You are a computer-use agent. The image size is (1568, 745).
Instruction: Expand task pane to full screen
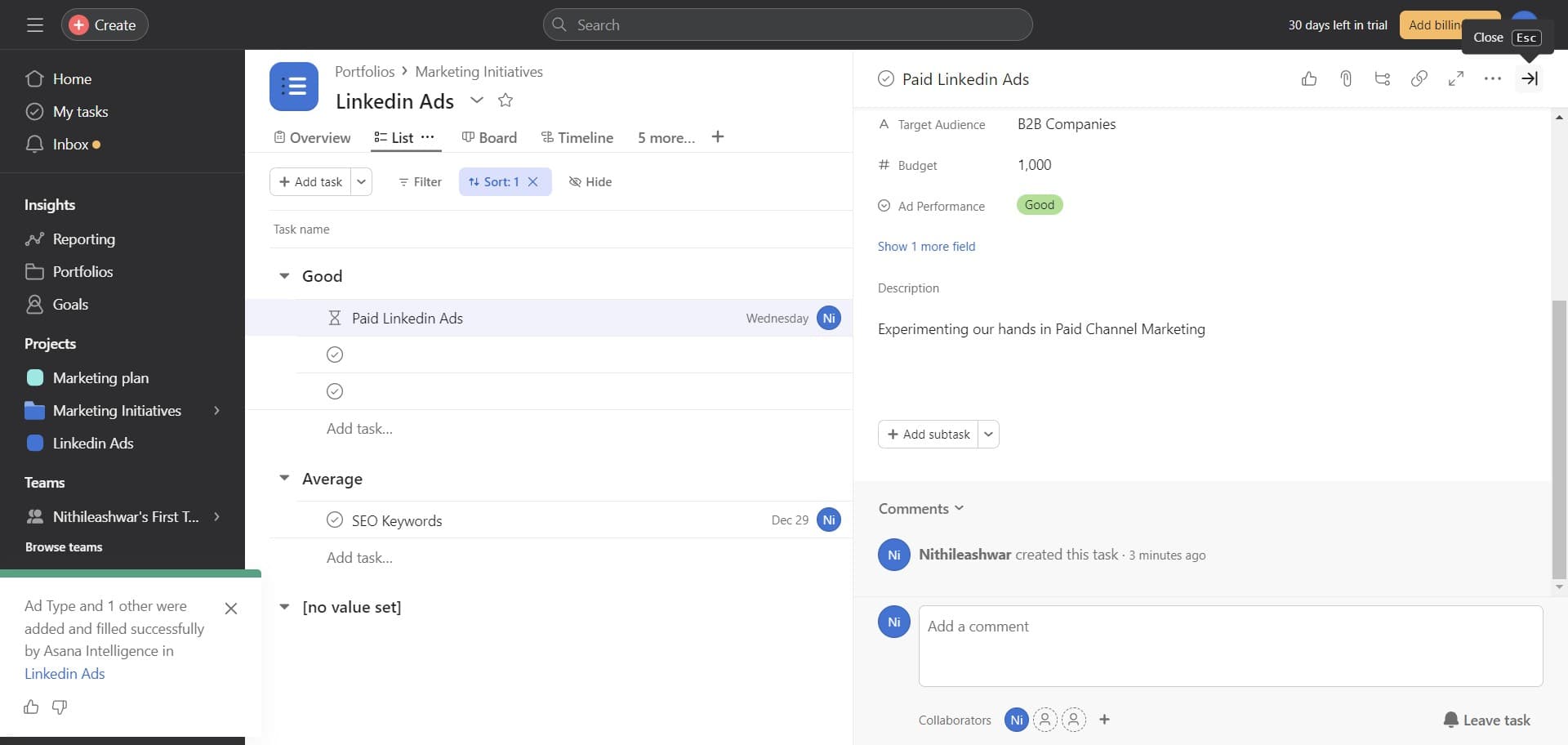(x=1456, y=78)
